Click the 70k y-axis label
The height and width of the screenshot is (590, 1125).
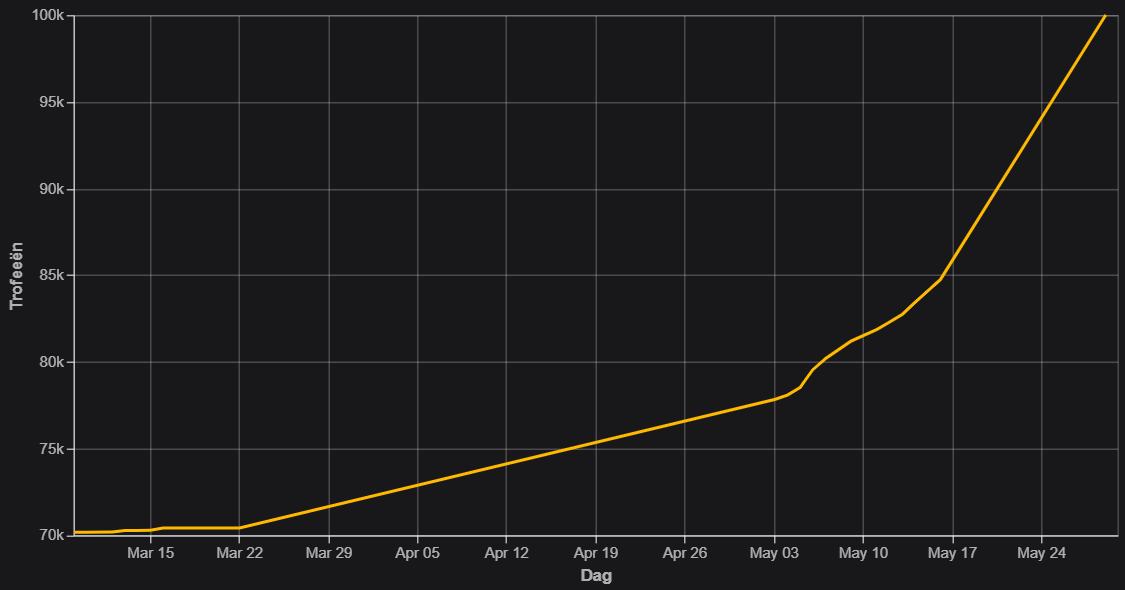click(52, 535)
